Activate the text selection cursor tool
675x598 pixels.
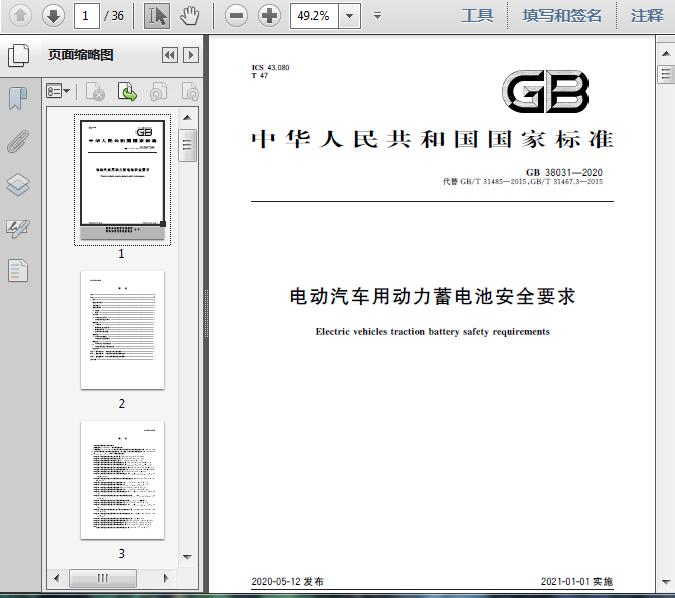[157, 15]
